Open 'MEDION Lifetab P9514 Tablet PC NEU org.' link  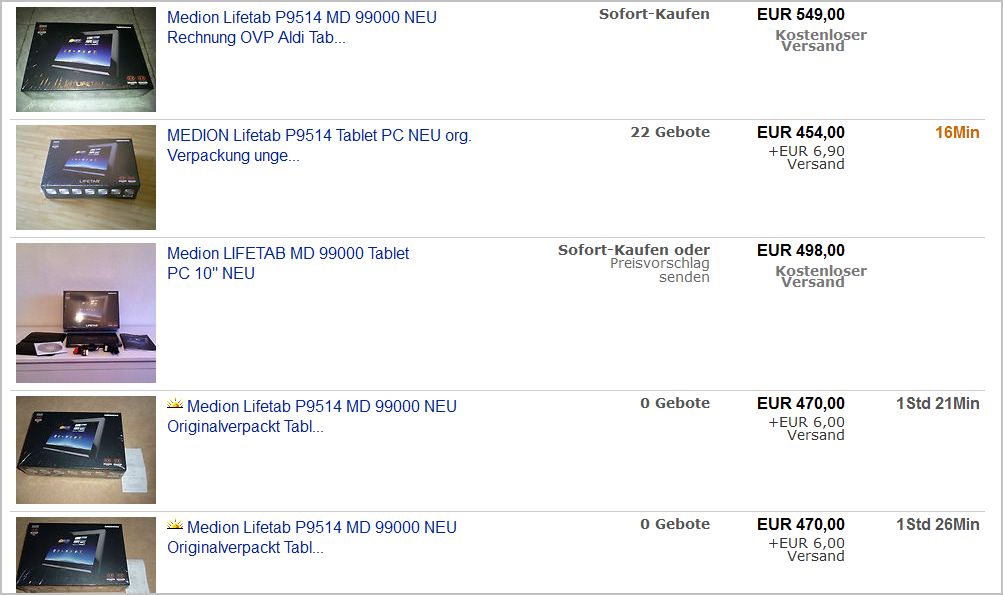[x=319, y=145]
